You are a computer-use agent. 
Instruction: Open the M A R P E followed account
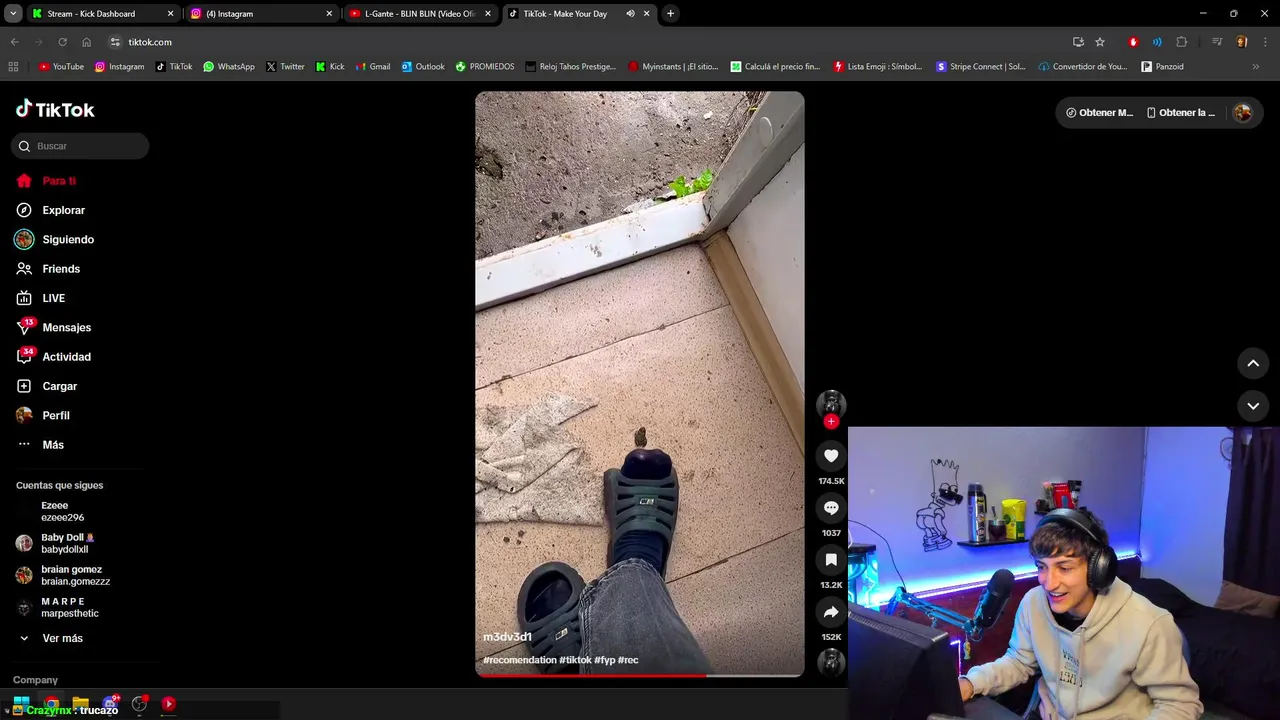70,607
